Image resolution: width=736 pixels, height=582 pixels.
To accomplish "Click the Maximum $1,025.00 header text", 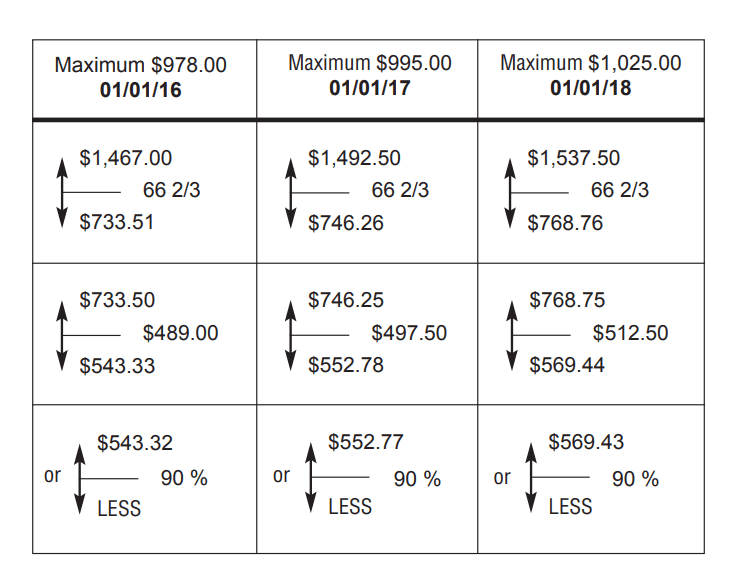I will tap(590, 63).
